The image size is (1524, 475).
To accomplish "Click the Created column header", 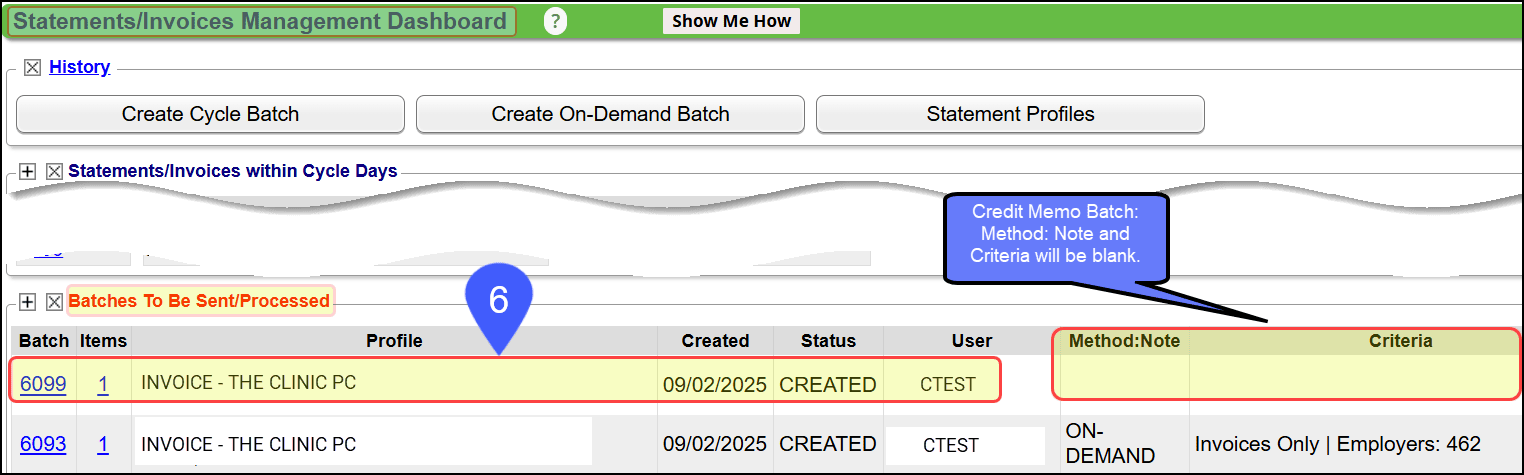I will coord(715,341).
